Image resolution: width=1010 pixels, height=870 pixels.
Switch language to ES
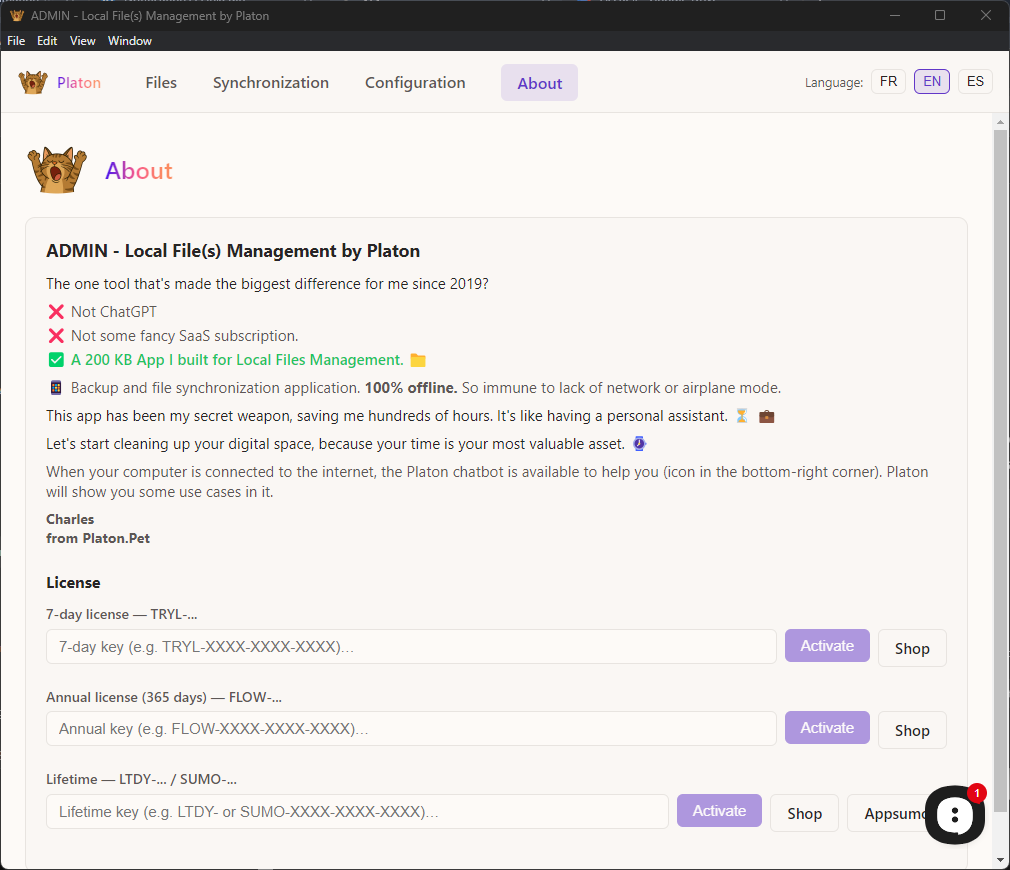click(x=975, y=82)
